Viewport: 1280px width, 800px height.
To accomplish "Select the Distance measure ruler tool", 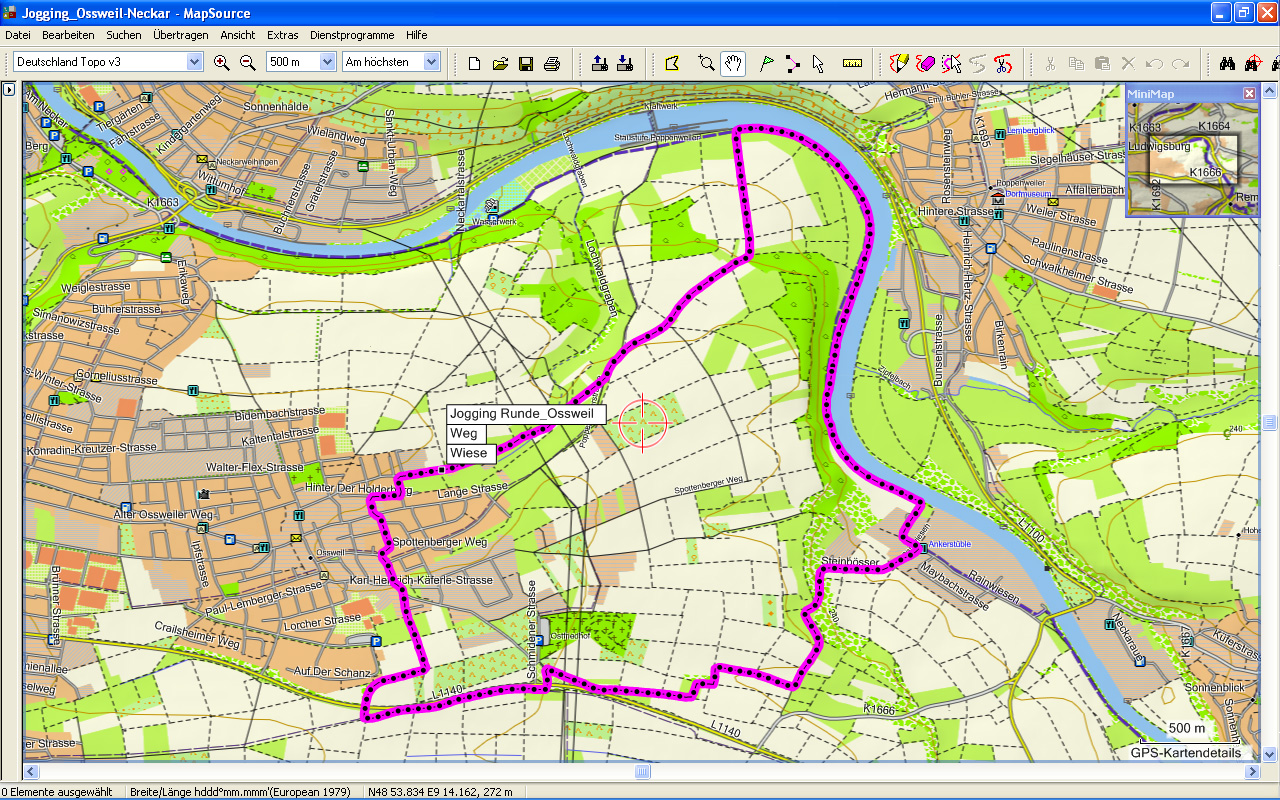I will pos(852,63).
